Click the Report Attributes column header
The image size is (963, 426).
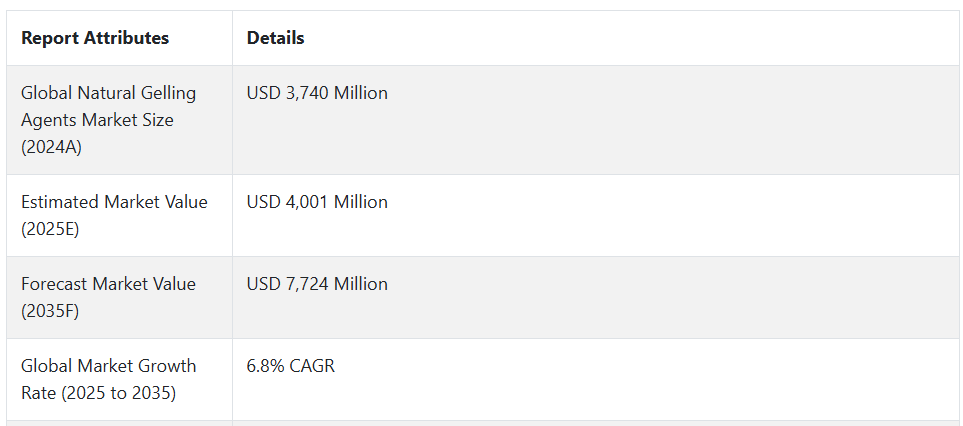[95, 38]
